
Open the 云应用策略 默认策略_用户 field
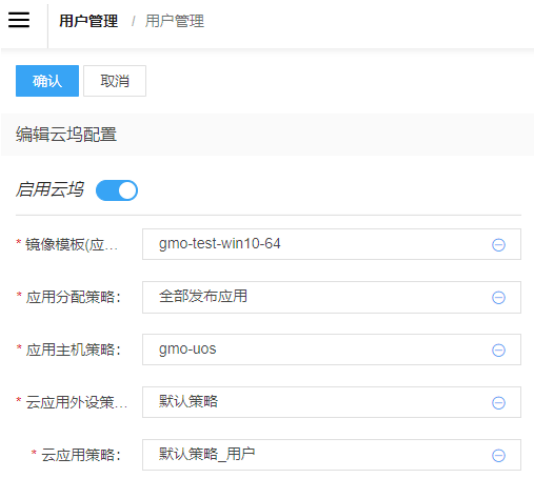[331, 455]
